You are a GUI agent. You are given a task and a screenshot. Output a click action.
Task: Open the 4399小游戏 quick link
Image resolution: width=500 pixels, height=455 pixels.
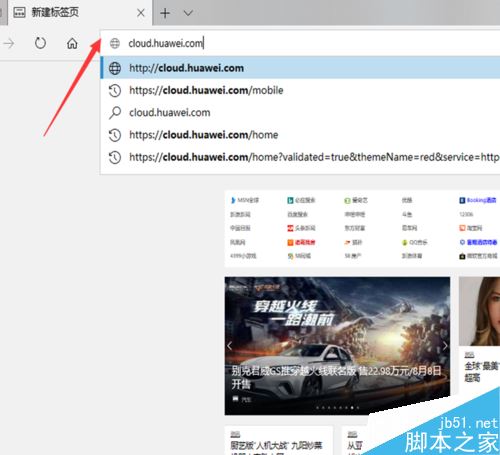243,256
